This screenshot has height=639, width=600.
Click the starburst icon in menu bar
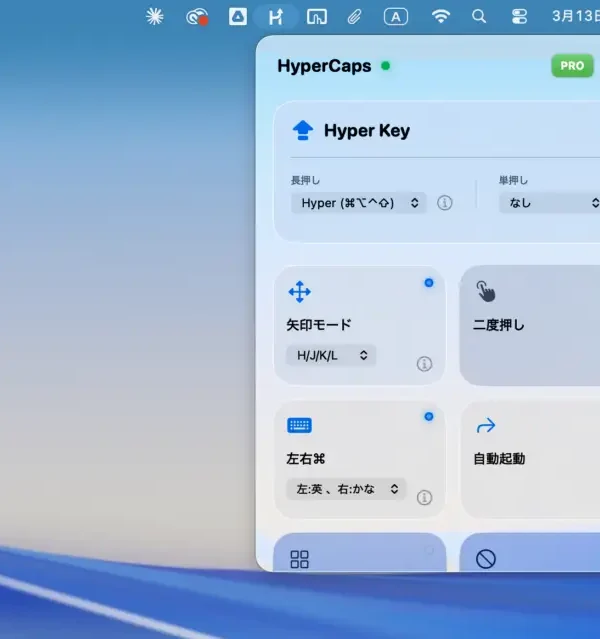coord(155,17)
